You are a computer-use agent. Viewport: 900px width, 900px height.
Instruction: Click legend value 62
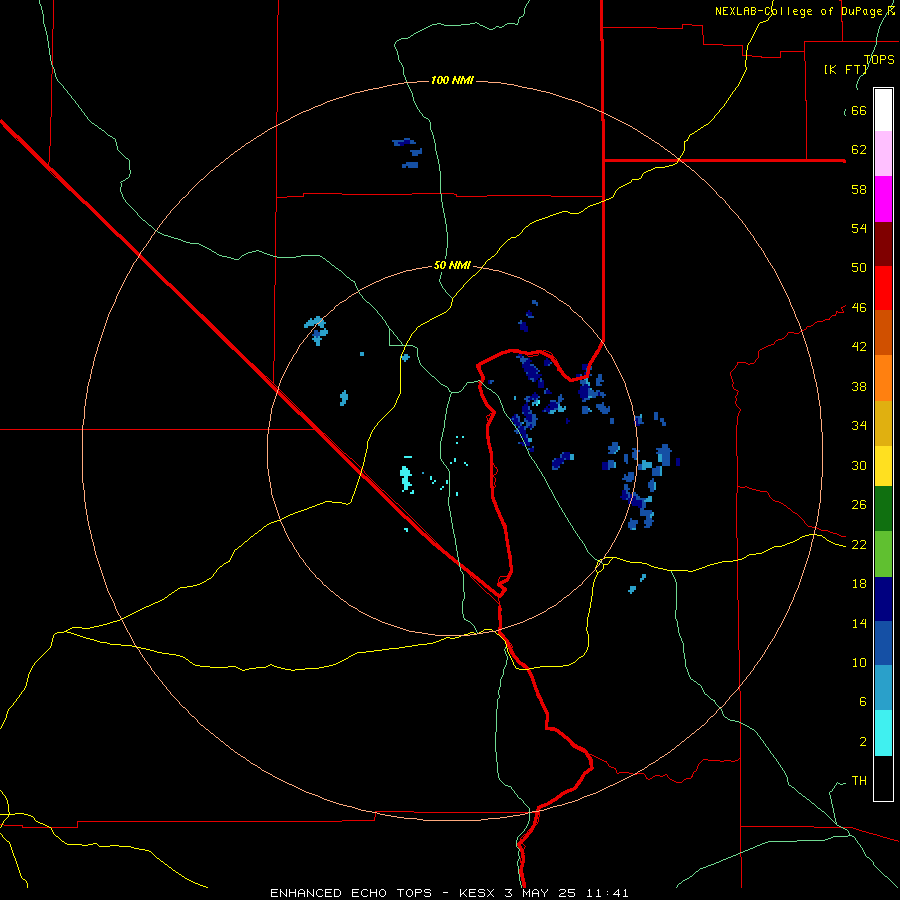click(859, 150)
